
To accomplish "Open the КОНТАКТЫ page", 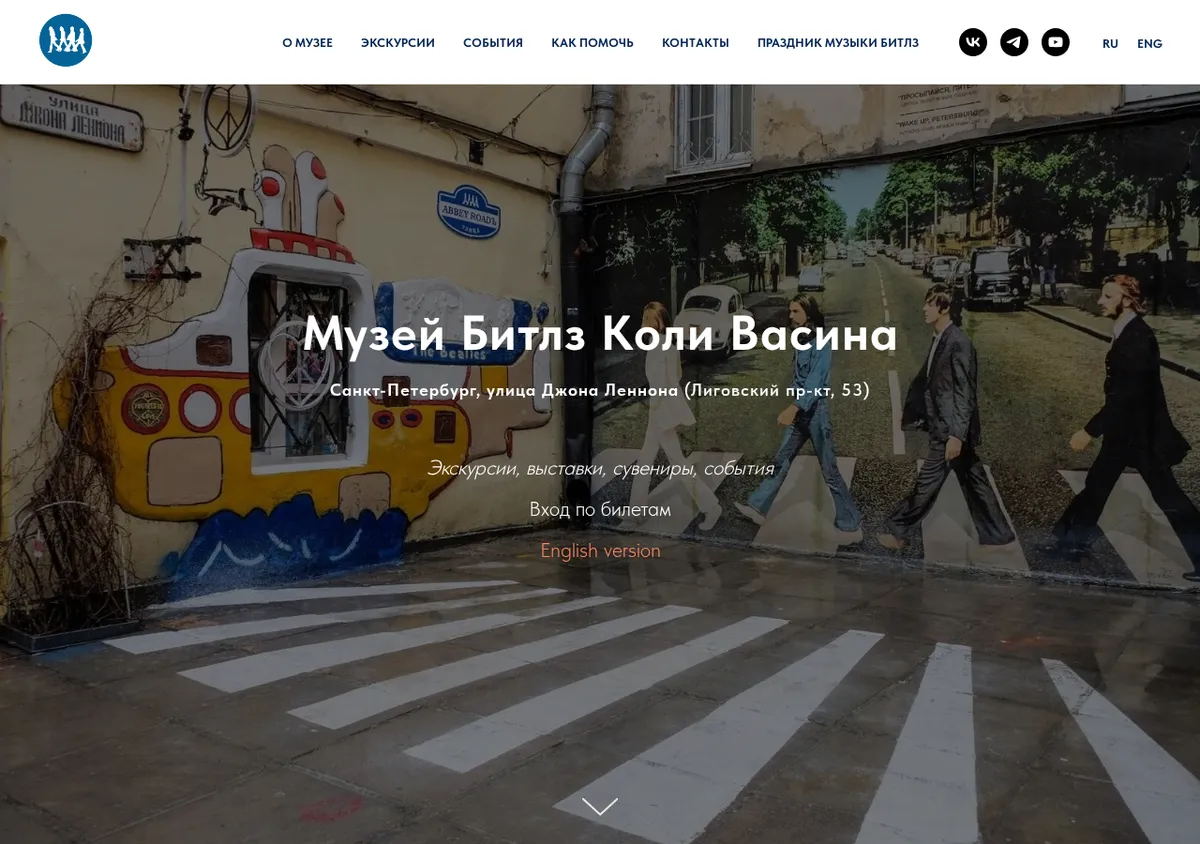I will coord(695,43).
